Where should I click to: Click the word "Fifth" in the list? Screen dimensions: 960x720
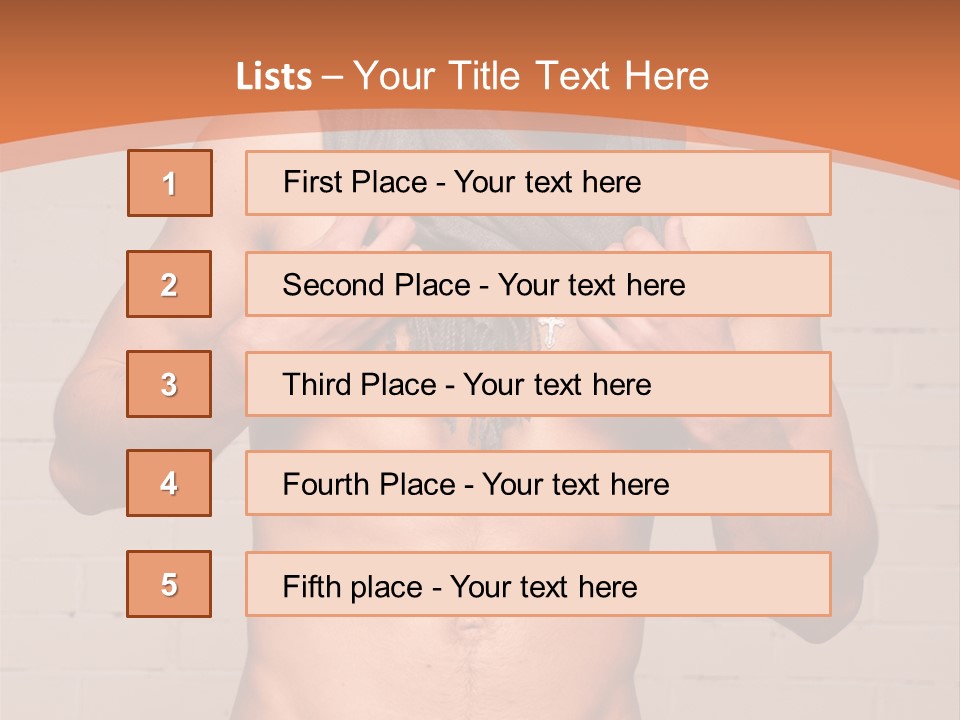point(311,586)
